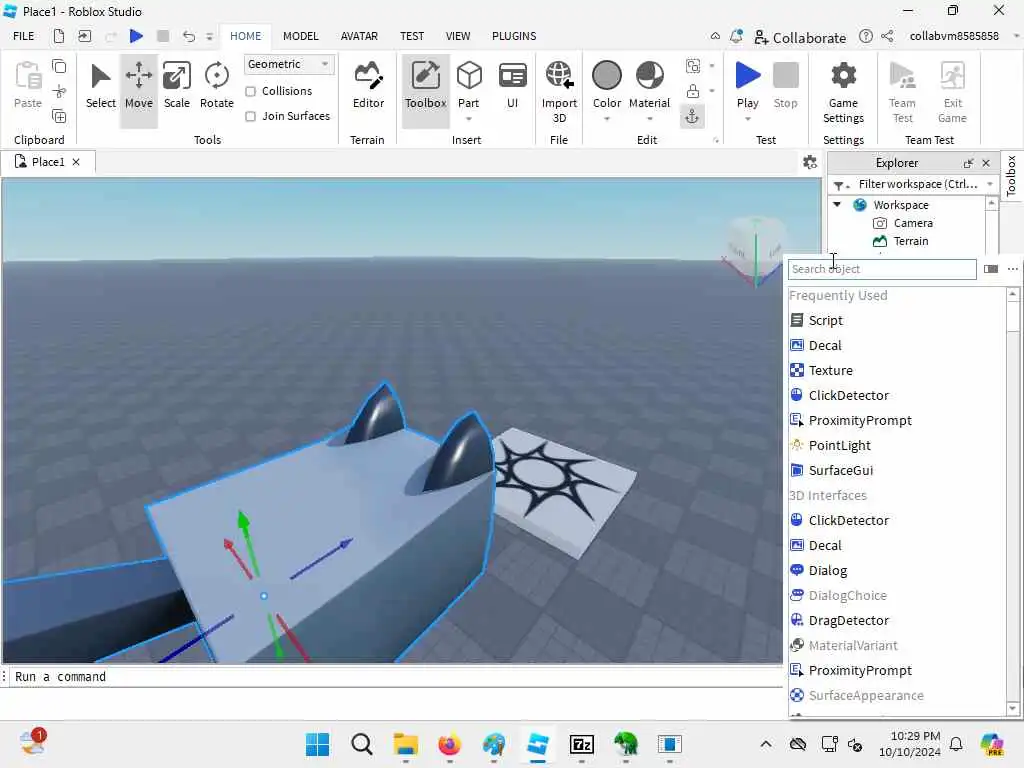Click the Group icon in Edit section
The height and width of the screenshot is (768, 1024).
693,65
